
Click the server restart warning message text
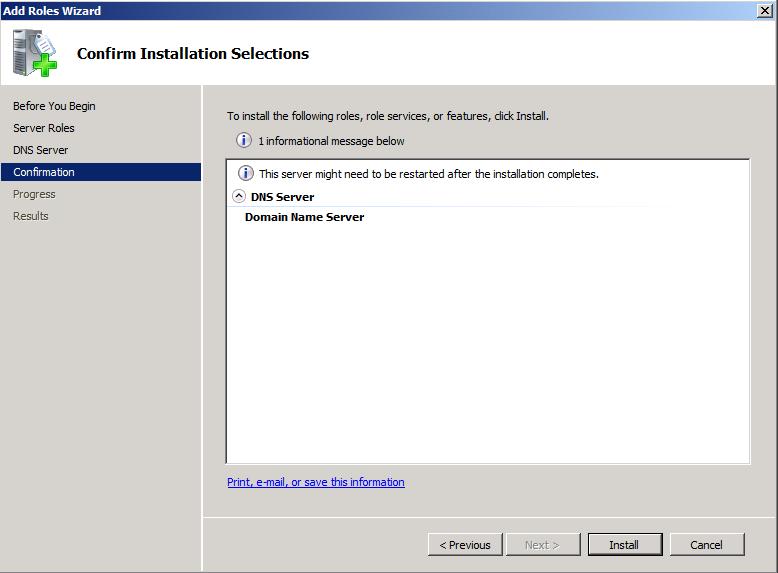point(429,174)
